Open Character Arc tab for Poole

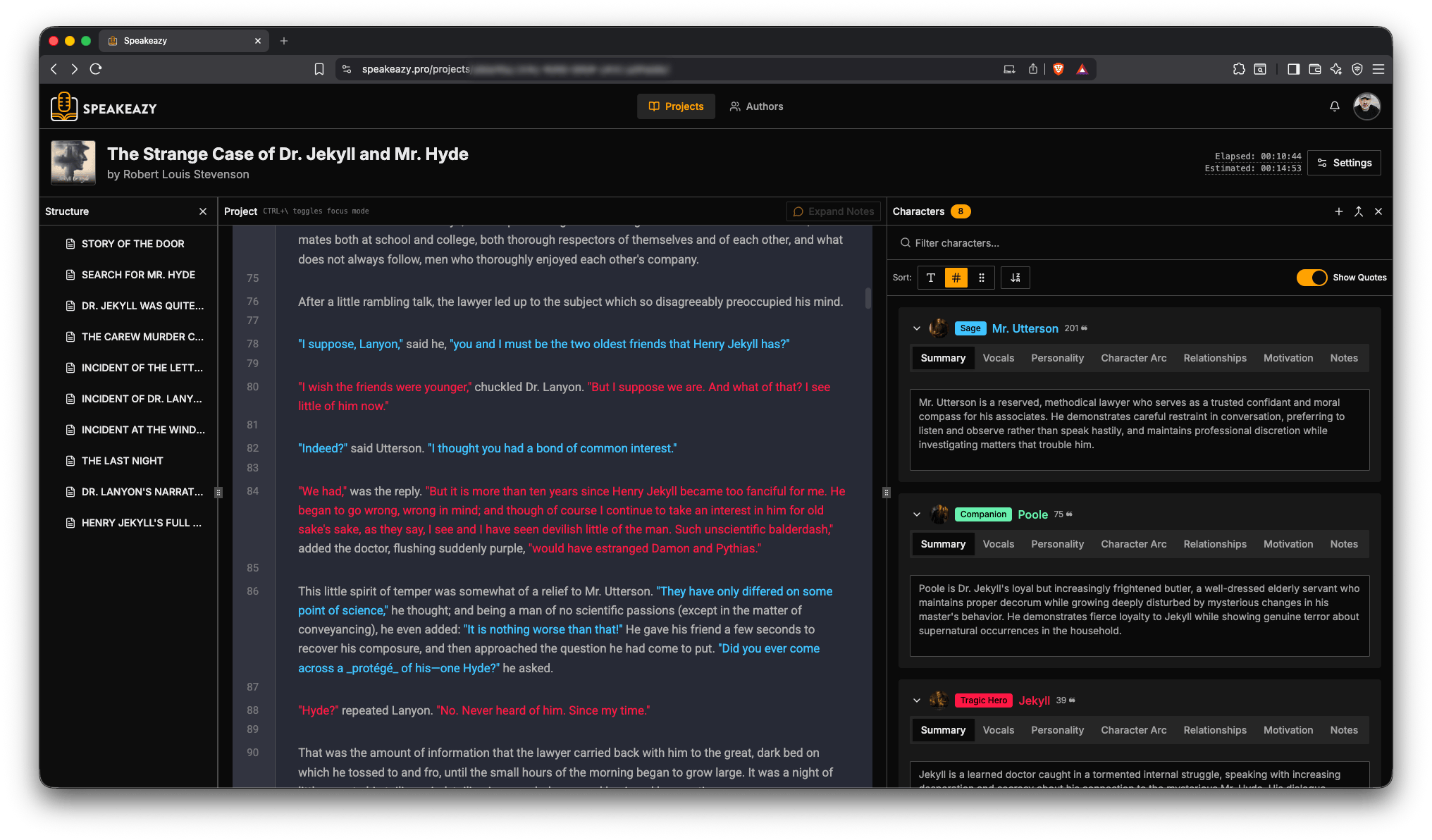click(1133, 544)
